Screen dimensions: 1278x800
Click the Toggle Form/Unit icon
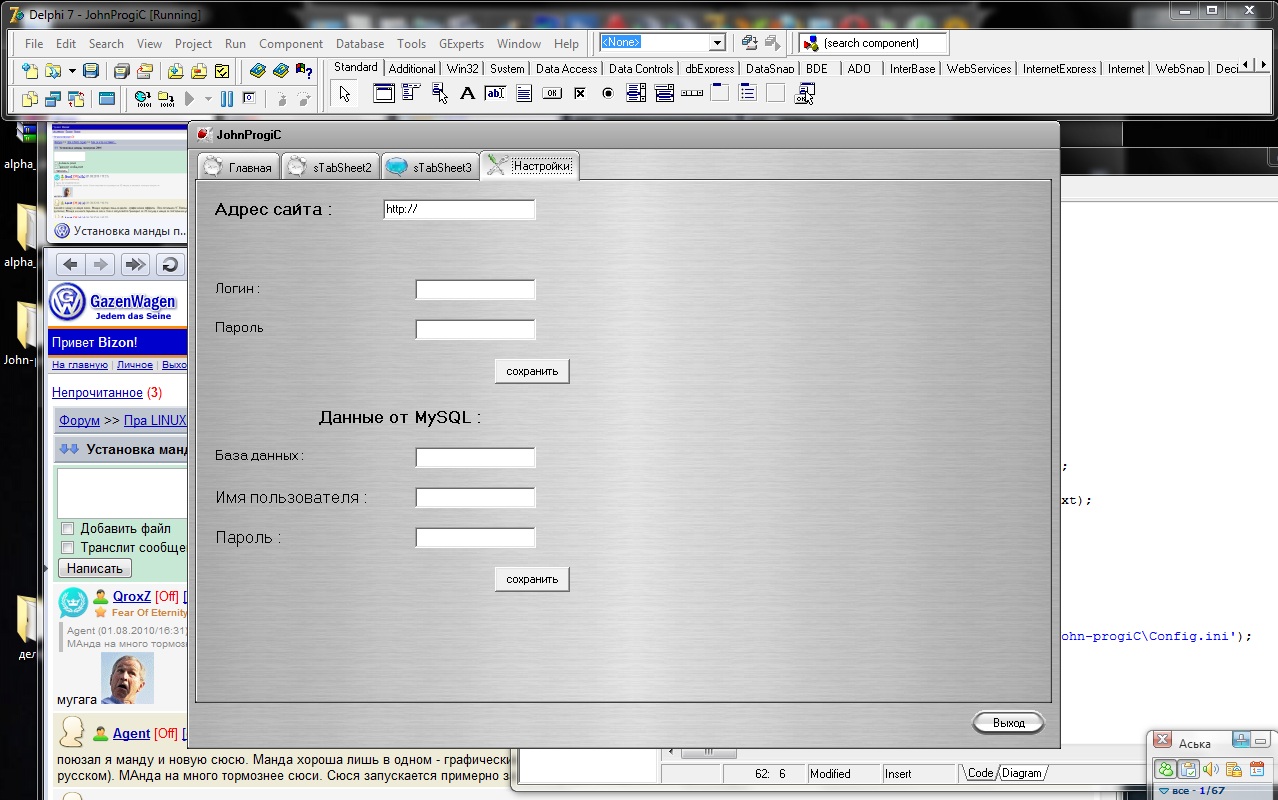click(x=76, y=98)
